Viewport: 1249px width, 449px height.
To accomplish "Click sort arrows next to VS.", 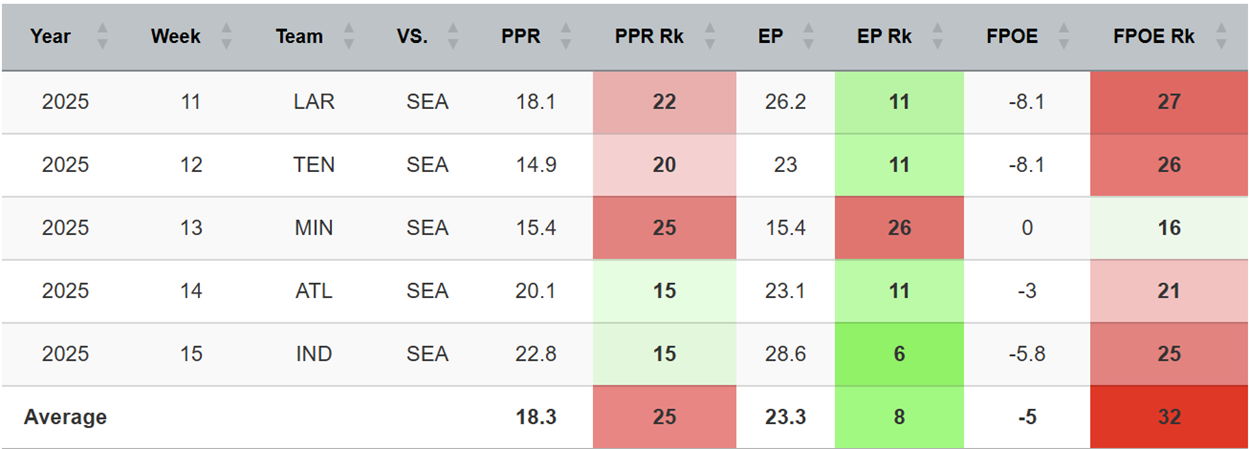I will point(453,37).
